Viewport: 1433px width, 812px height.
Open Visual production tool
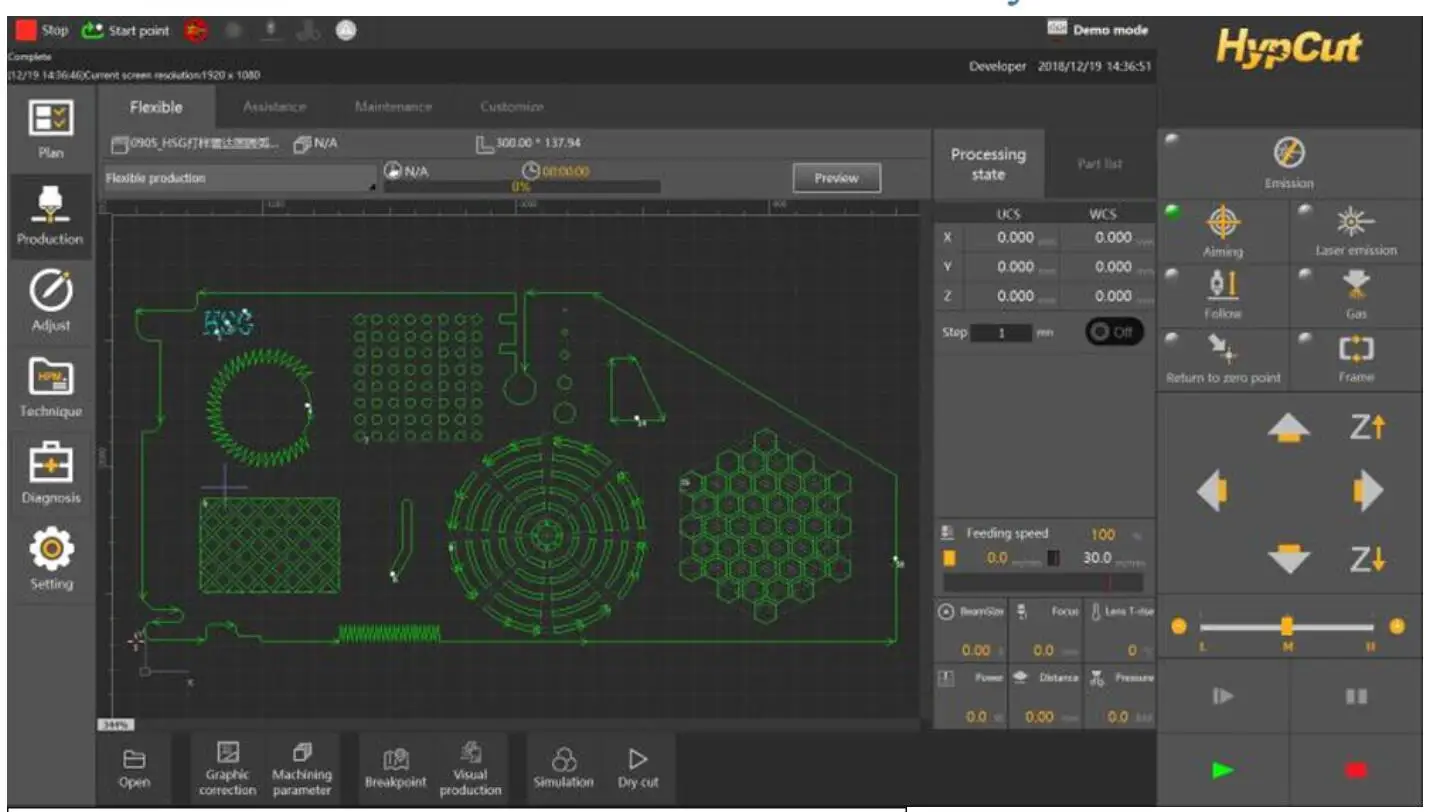coord(470,768)
